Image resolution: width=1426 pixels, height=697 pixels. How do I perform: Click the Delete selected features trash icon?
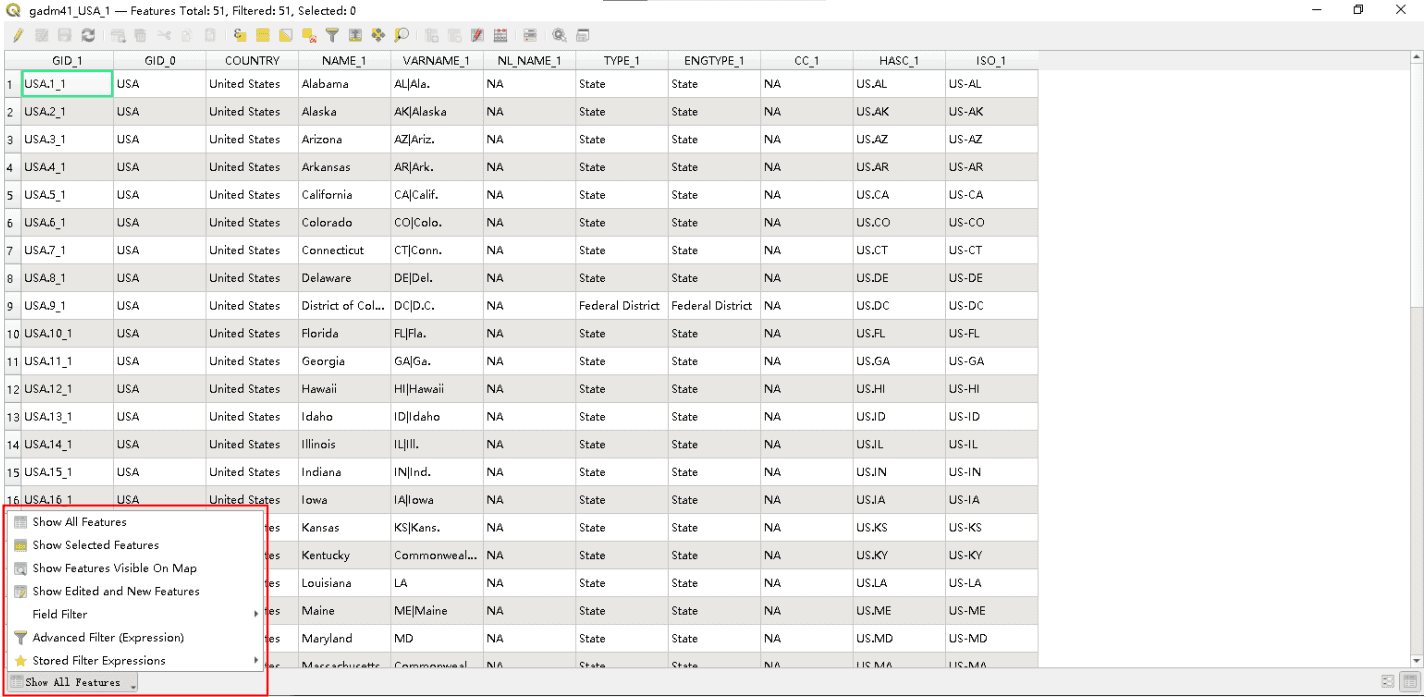tap(140, 35)
